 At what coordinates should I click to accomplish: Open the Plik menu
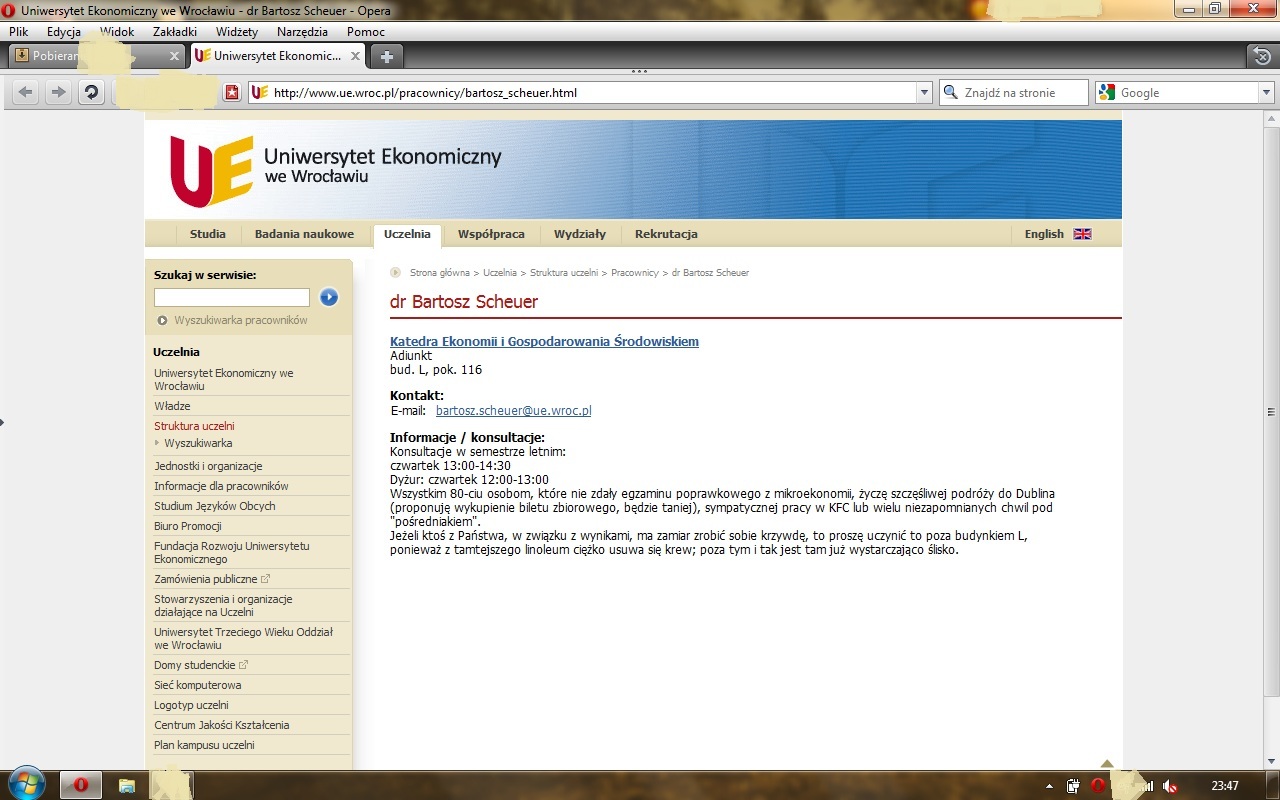(x=18, y=32)
